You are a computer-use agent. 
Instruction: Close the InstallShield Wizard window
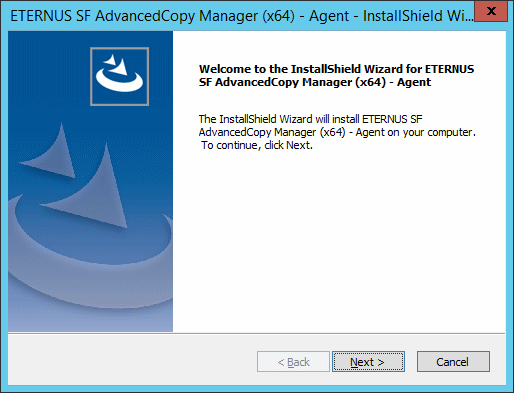pos(491,11)
